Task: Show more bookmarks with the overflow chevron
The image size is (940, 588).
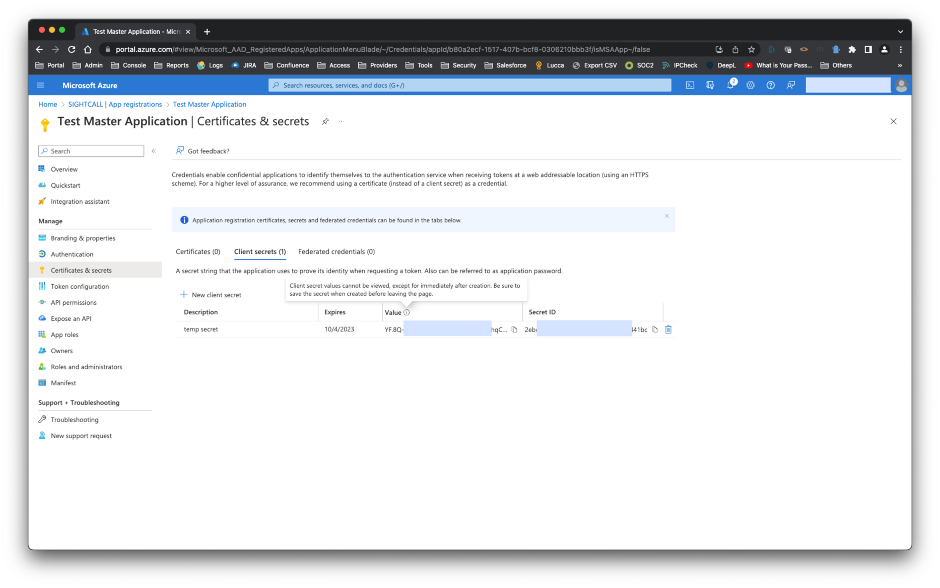Action: click(899, 65)
